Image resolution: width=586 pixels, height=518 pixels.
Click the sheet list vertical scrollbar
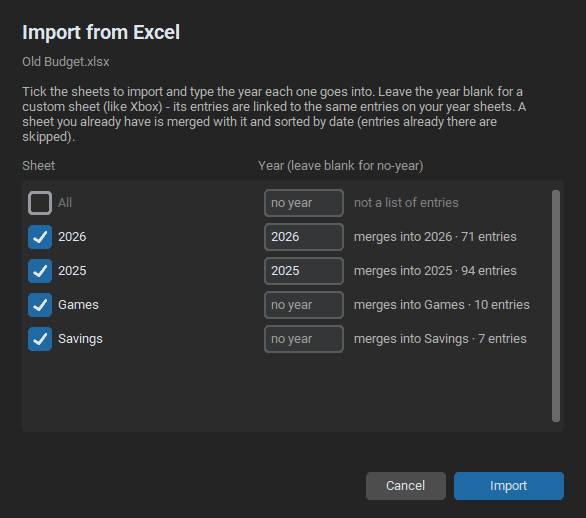(556, 306)
